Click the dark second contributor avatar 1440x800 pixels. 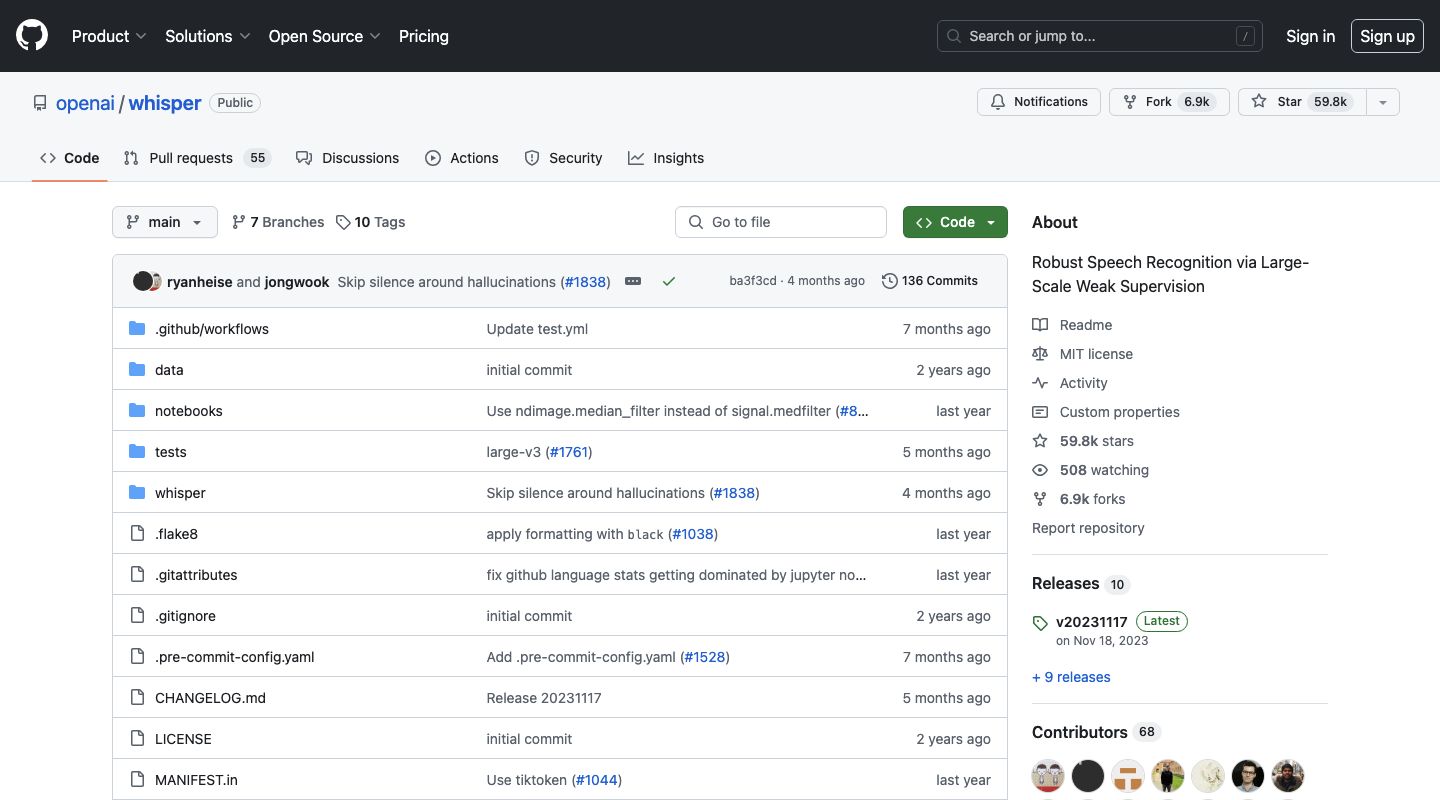coord(1088,776)
